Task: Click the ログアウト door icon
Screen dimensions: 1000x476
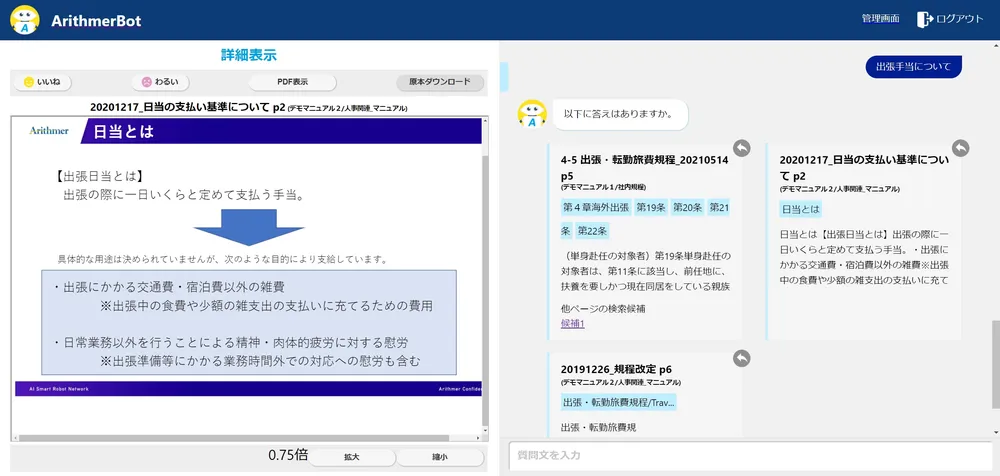Action: pyautogui.click(x=925, y=19)
